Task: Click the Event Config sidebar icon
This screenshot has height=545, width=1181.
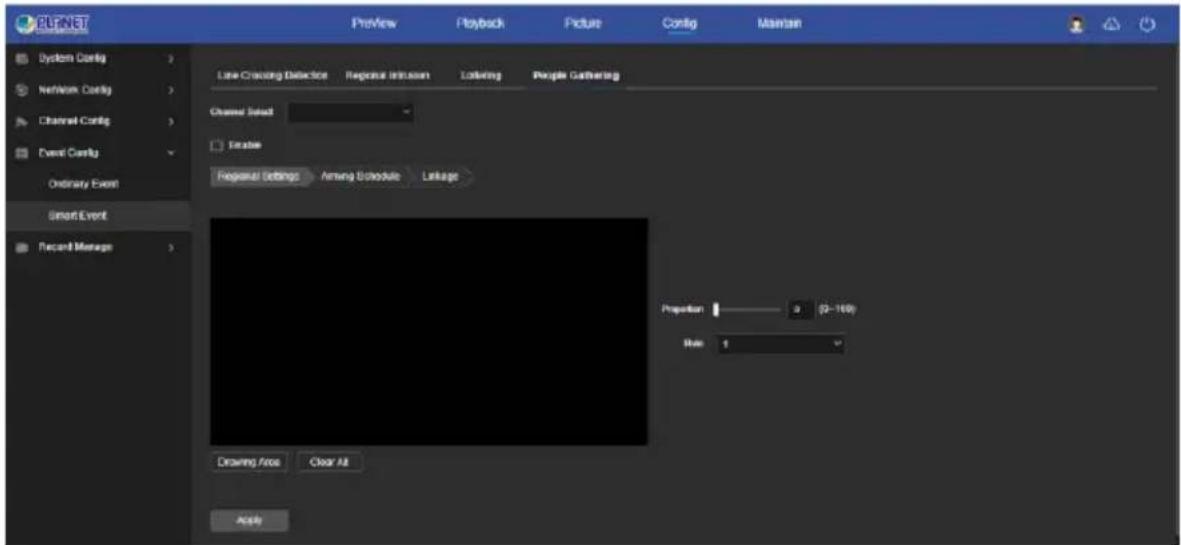Action: 22,153
